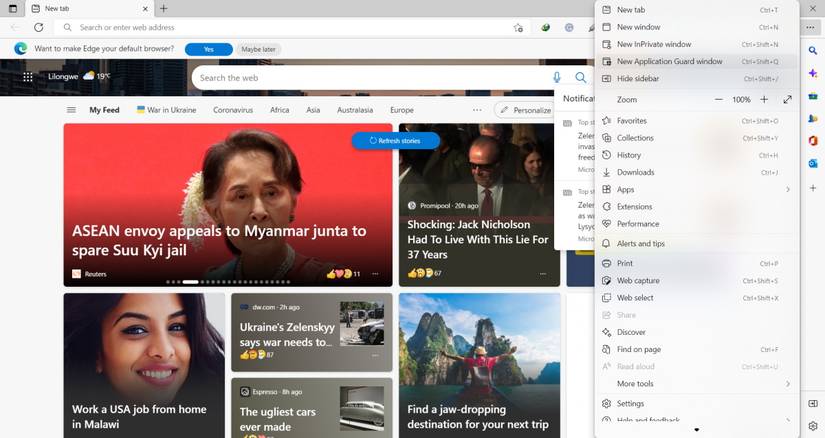Open Settings from the menu
825x438 pixels.
click(x=697, y=404)
